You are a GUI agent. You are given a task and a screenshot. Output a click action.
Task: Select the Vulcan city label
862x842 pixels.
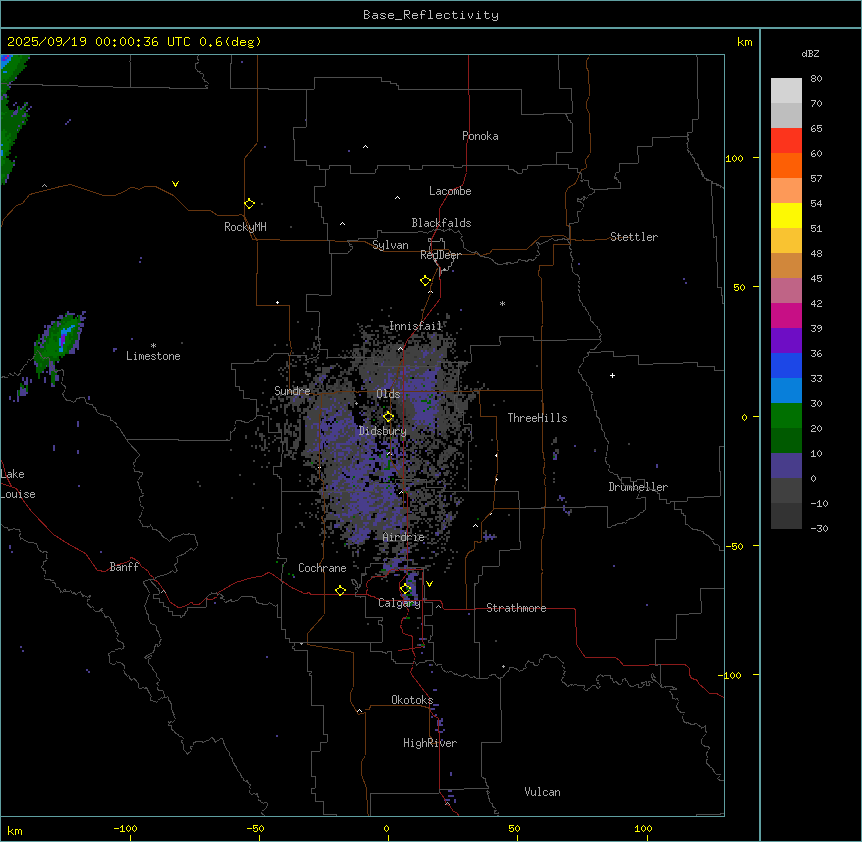[x=542, y=792]
